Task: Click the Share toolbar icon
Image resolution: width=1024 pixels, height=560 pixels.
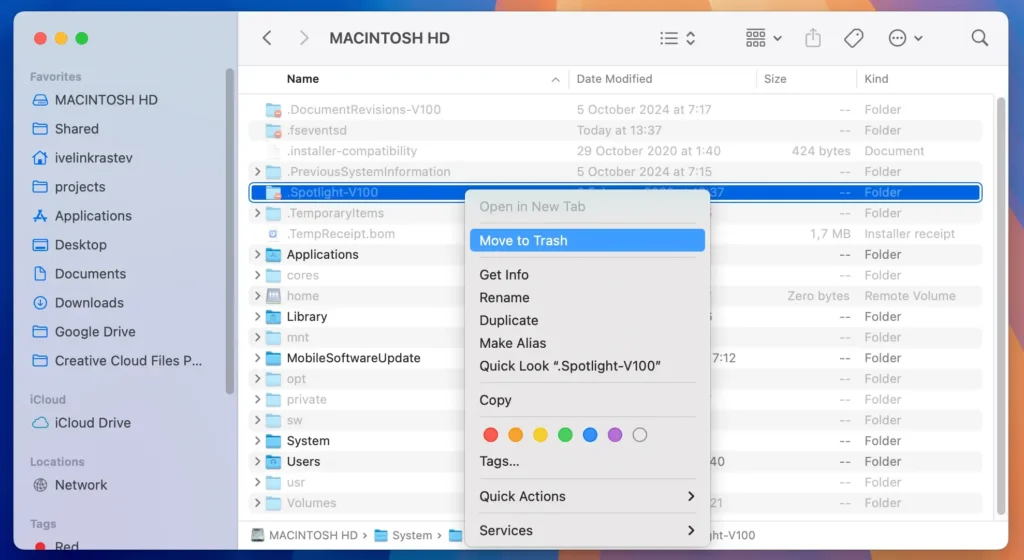Action: (x=812, y=38)
